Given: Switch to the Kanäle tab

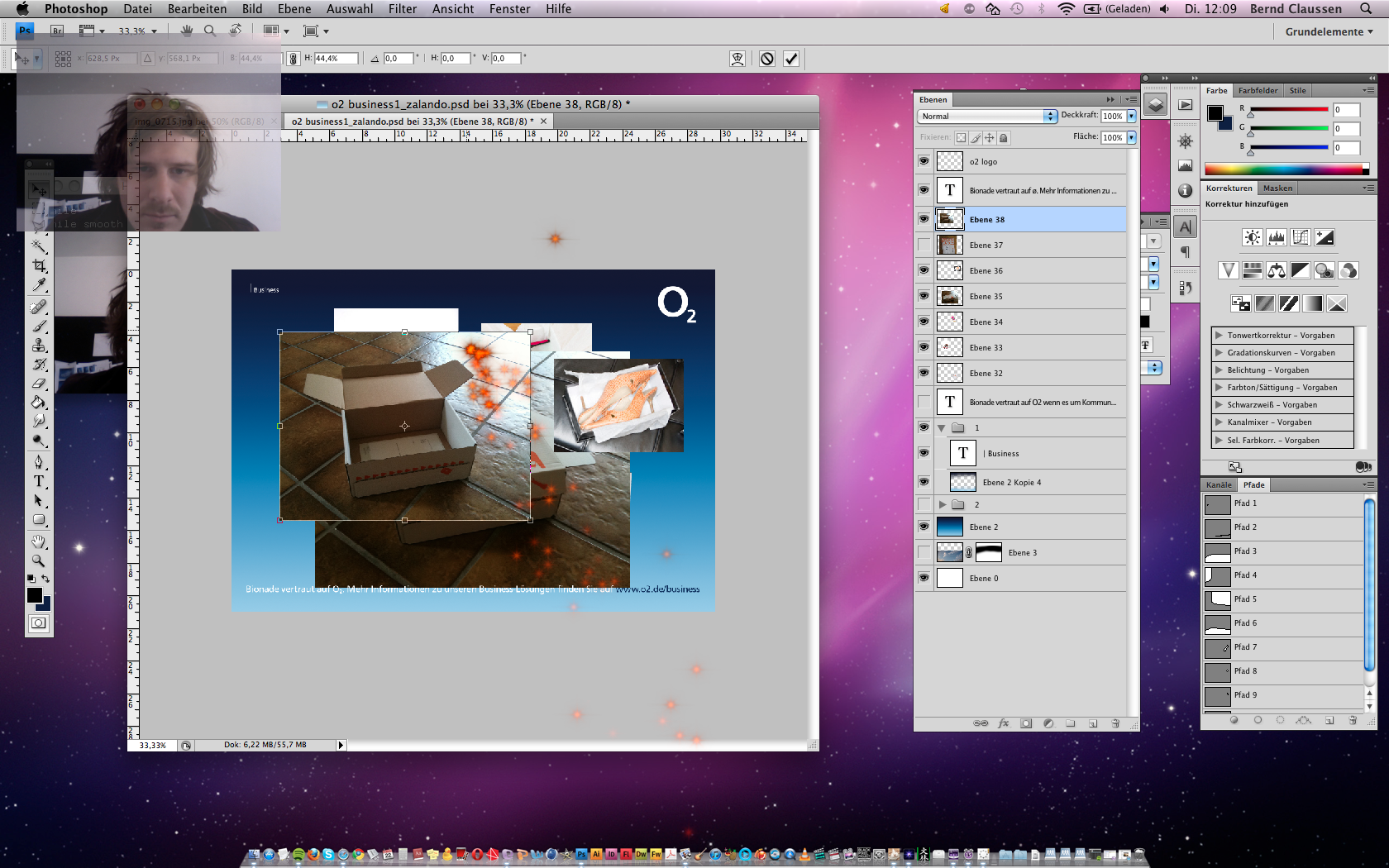Looking at the screenshot, I should 1219,485.
